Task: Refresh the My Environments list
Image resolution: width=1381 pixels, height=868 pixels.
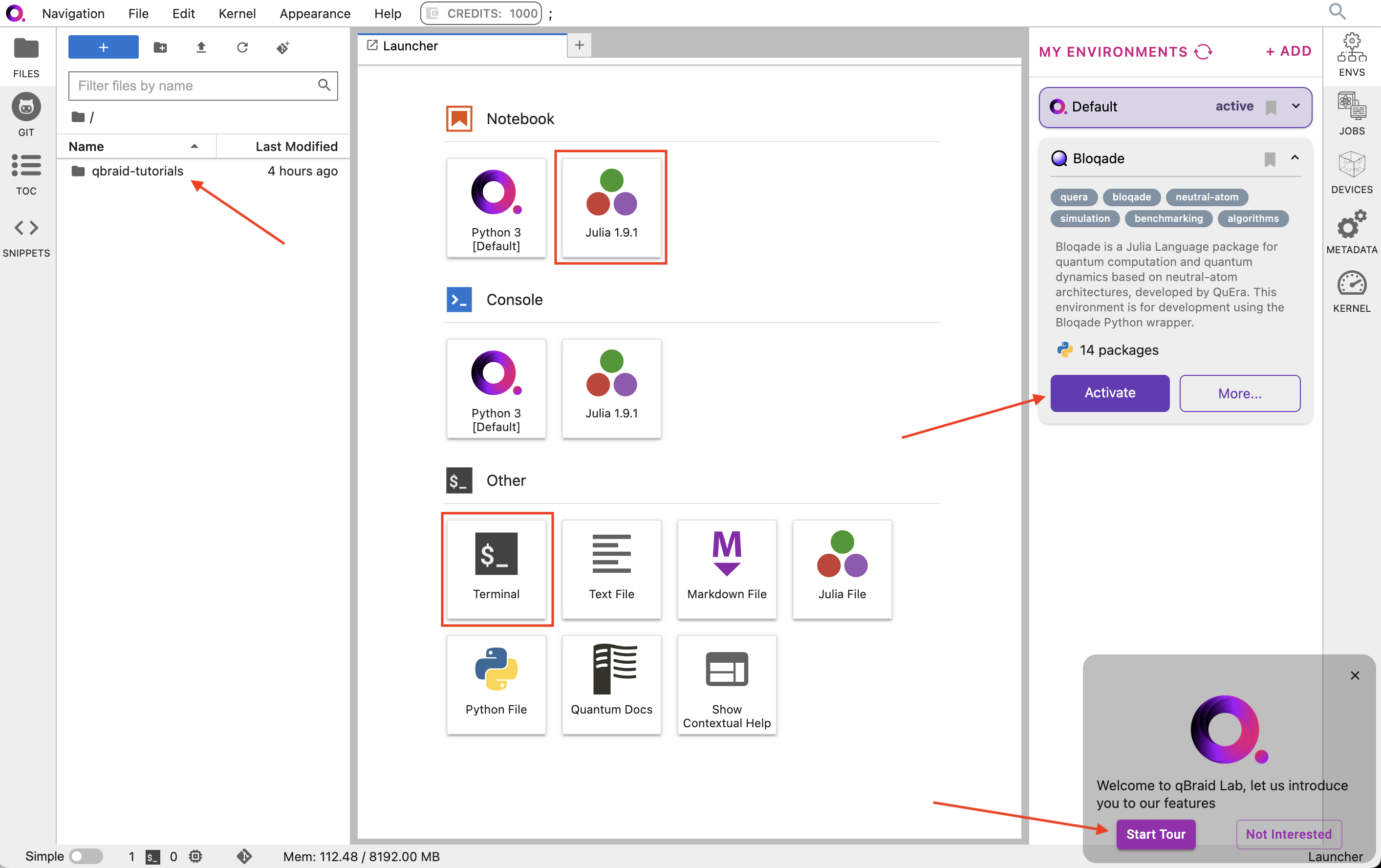Action: [x=1203, y=52]
